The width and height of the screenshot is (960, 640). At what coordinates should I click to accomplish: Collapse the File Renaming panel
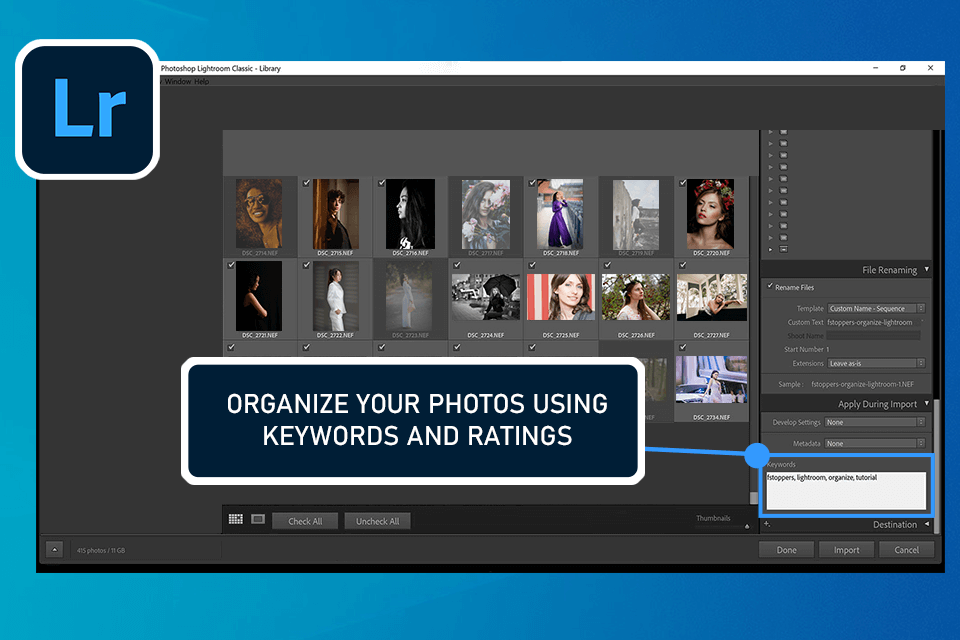coord(926,269)
